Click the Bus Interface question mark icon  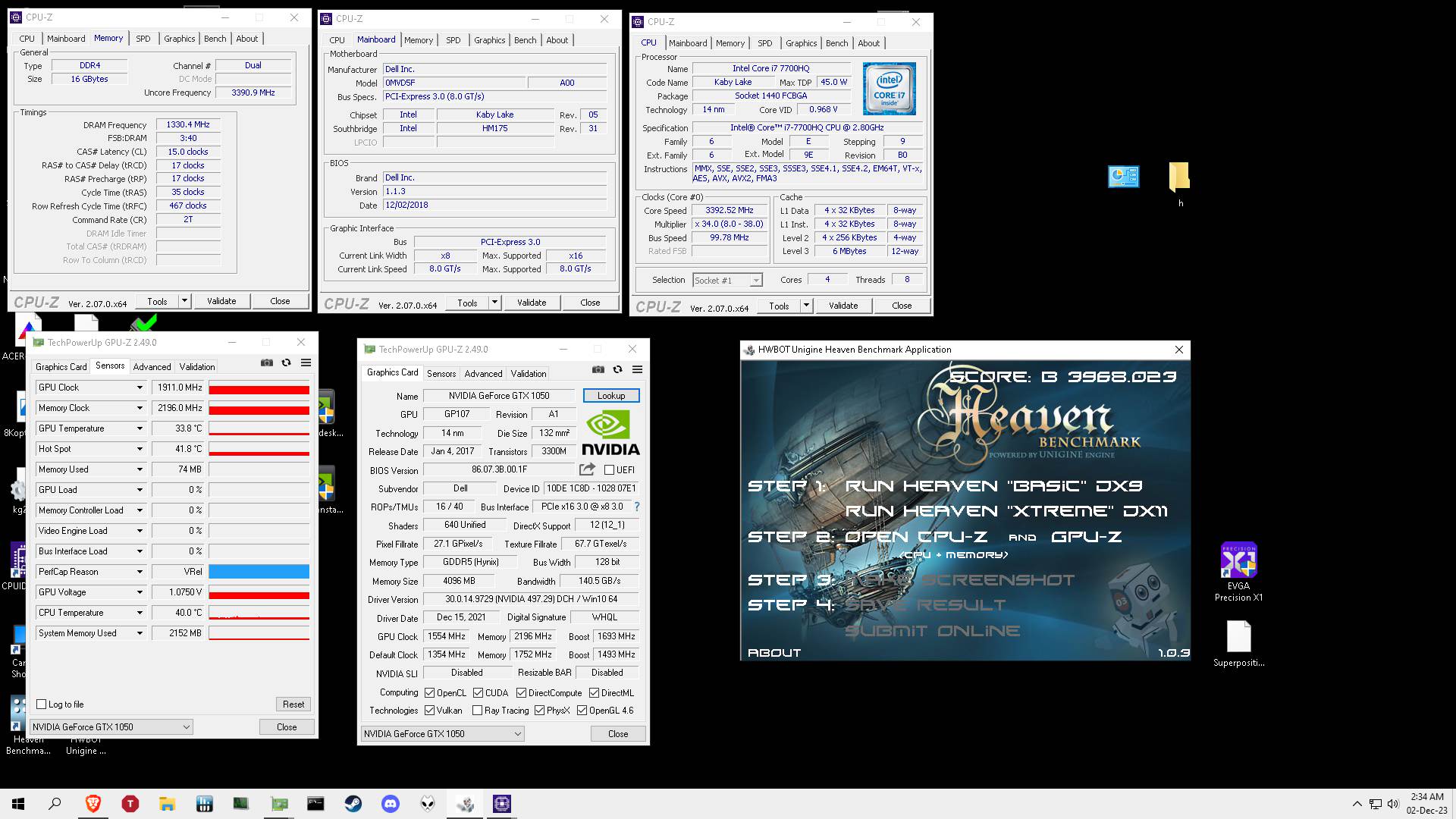point(636,507)
